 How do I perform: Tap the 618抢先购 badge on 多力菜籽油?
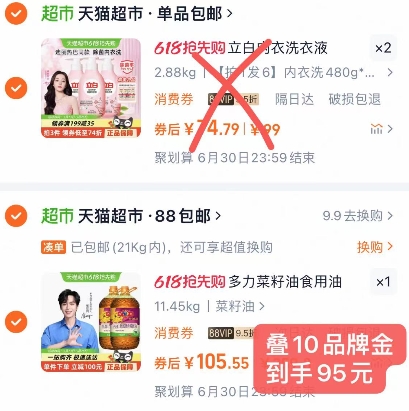click(190, 282)
